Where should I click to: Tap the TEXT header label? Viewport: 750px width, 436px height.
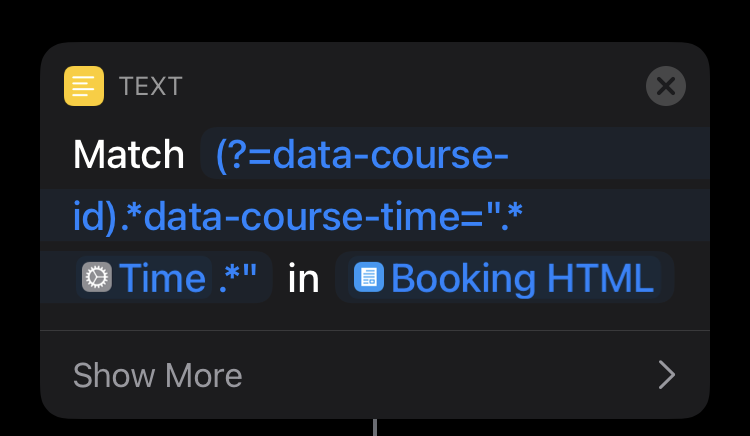click(150, 86)
